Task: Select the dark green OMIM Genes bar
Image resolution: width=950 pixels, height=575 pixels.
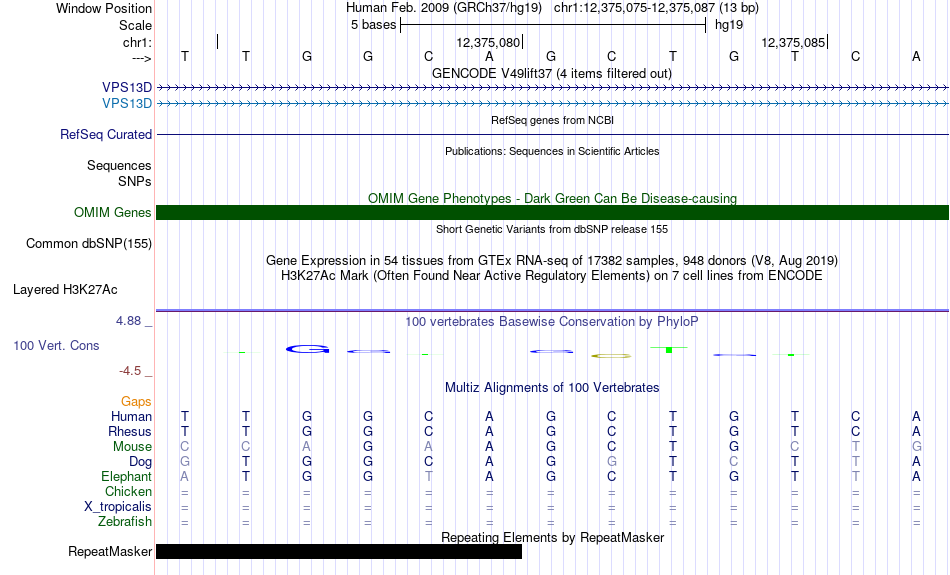Action: pos(552,213)
